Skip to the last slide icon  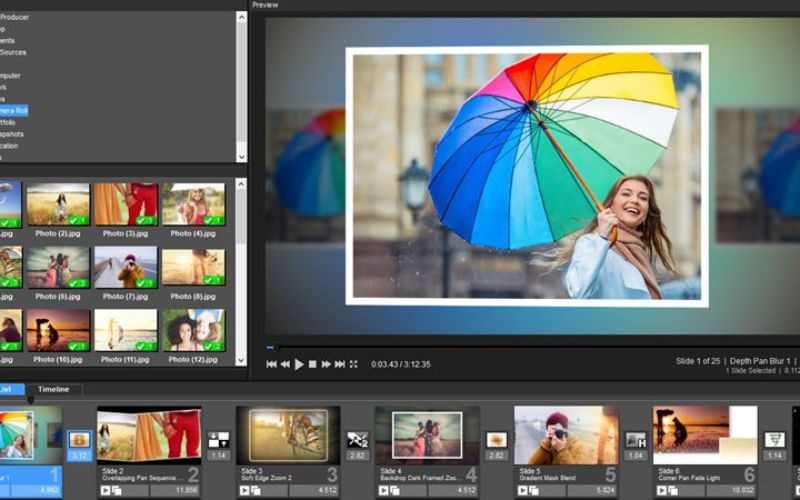340,364
